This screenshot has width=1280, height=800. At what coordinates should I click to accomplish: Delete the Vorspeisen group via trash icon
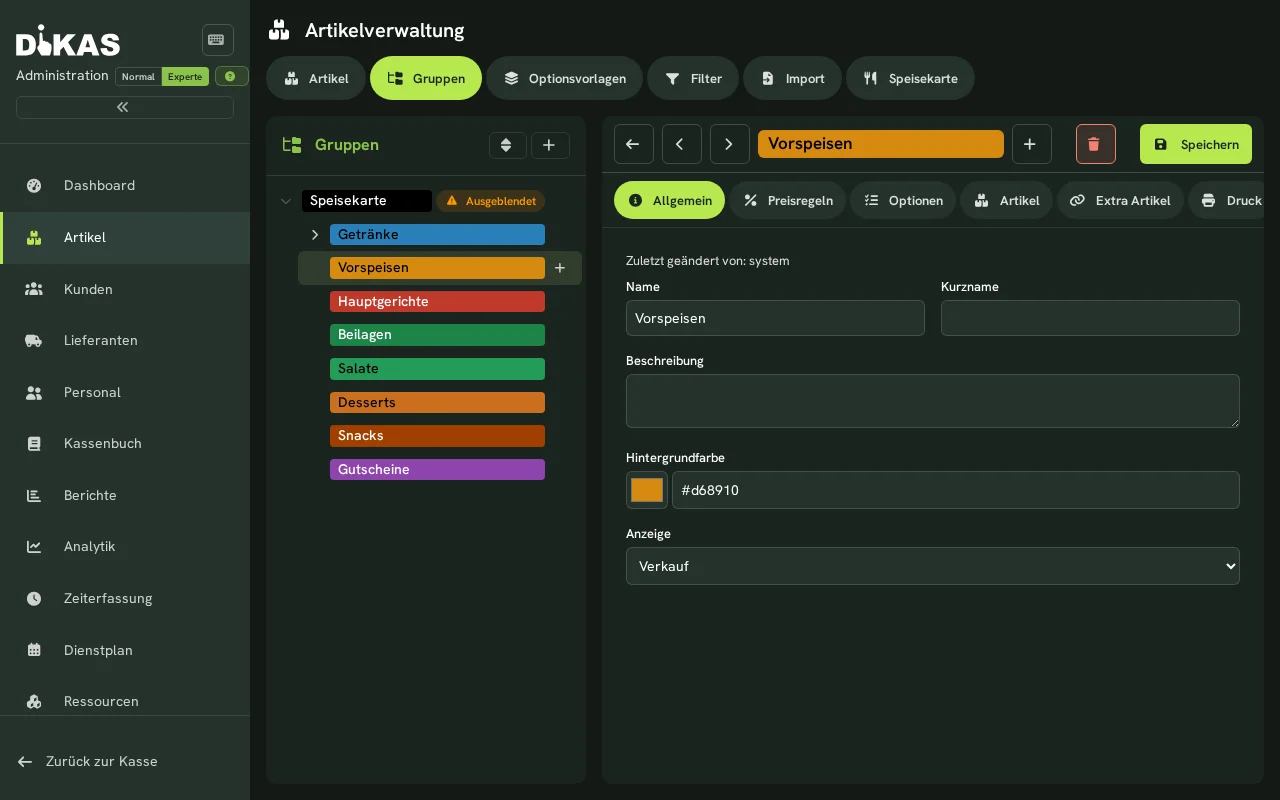pyautogui.click(x=1096, y=144)
